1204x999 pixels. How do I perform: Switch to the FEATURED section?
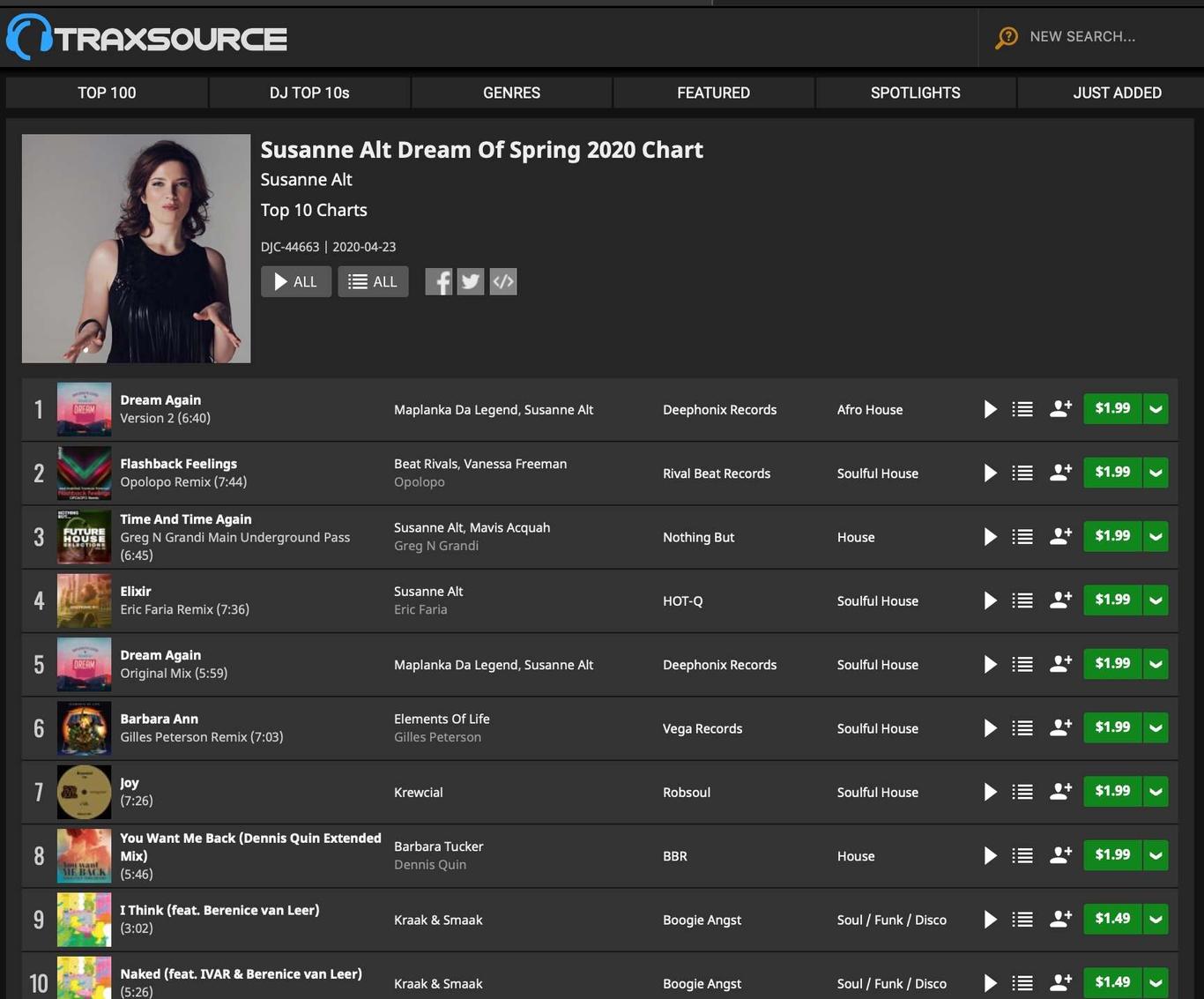(713, 93)
